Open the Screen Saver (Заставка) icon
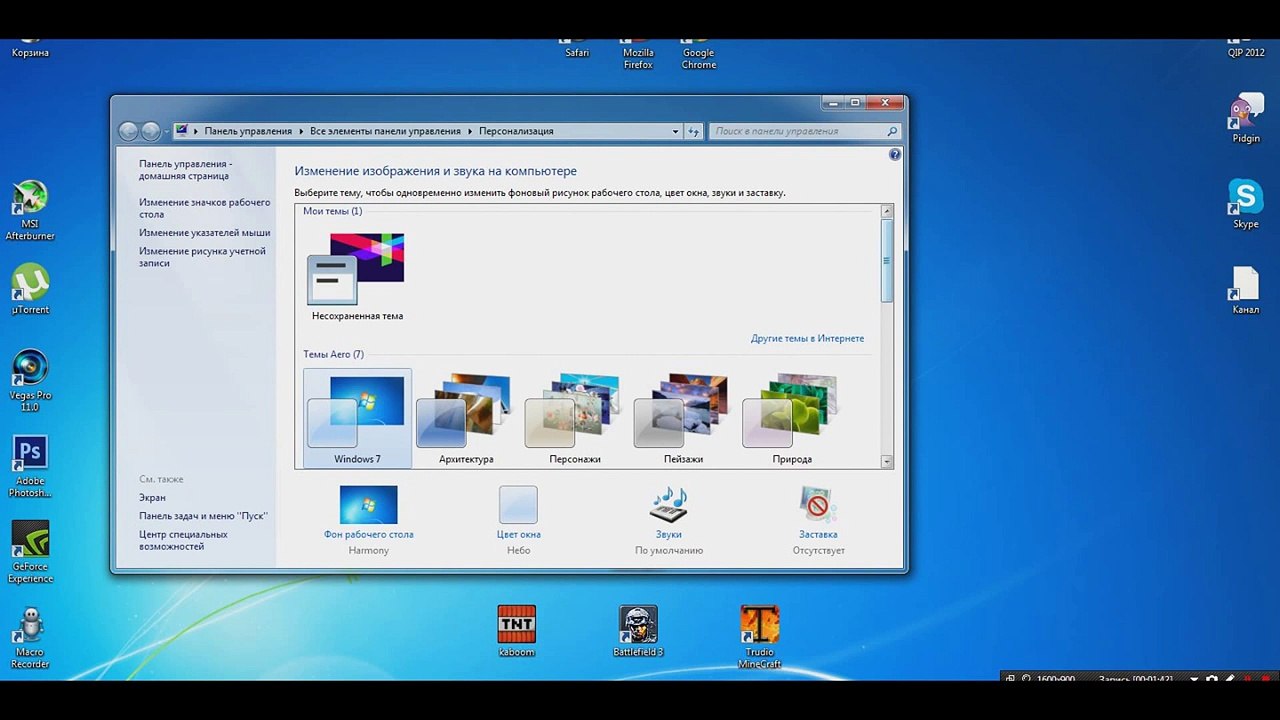Screen dimensions: 1280x720 [x=818, y=506]
